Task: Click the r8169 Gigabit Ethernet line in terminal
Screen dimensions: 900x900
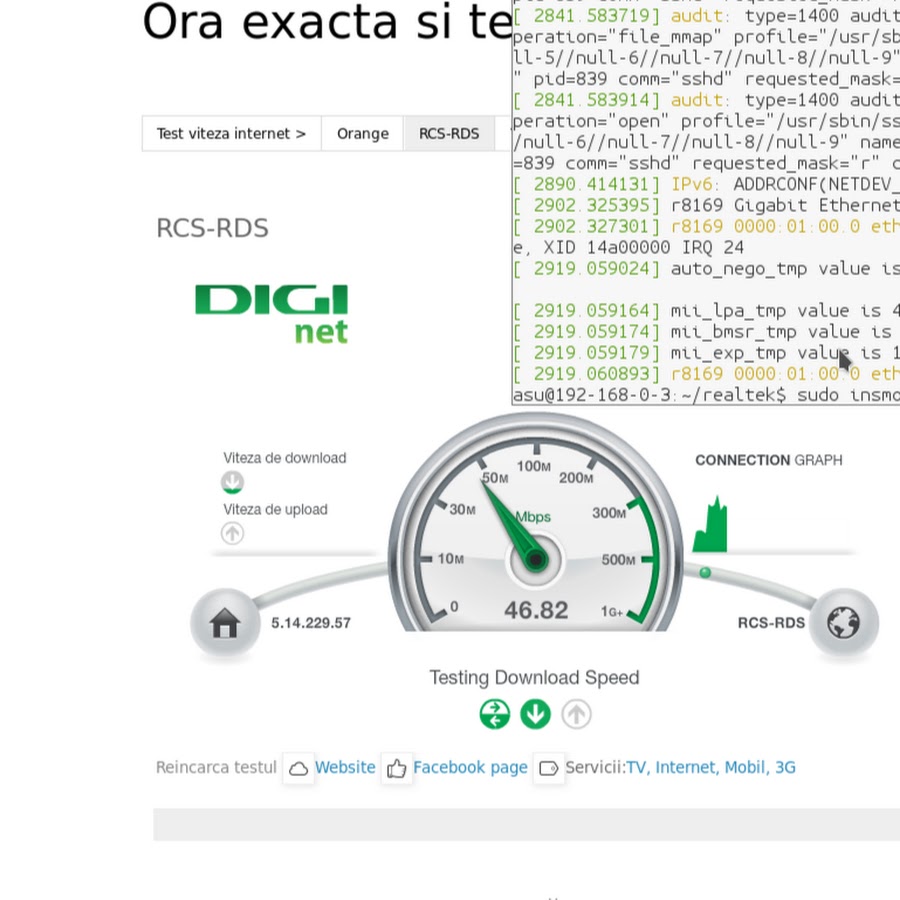Action: [706, 205]
